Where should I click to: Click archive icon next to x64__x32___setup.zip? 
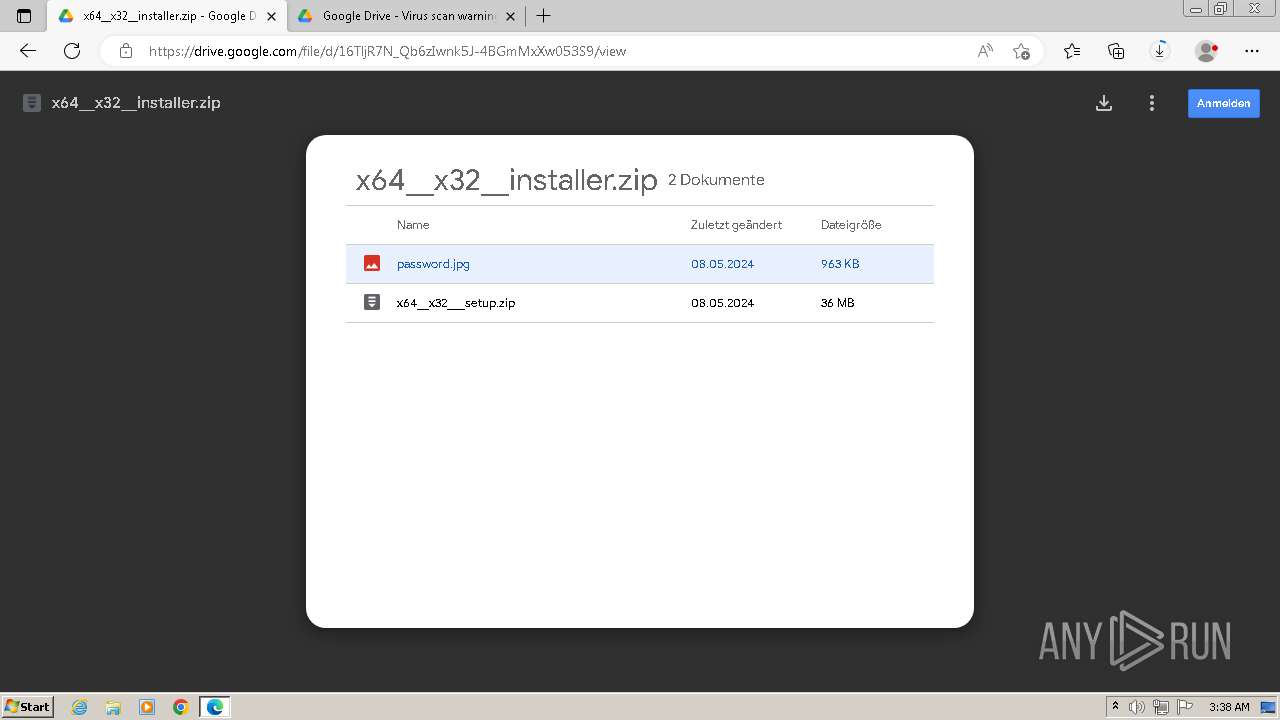[372, 302]
